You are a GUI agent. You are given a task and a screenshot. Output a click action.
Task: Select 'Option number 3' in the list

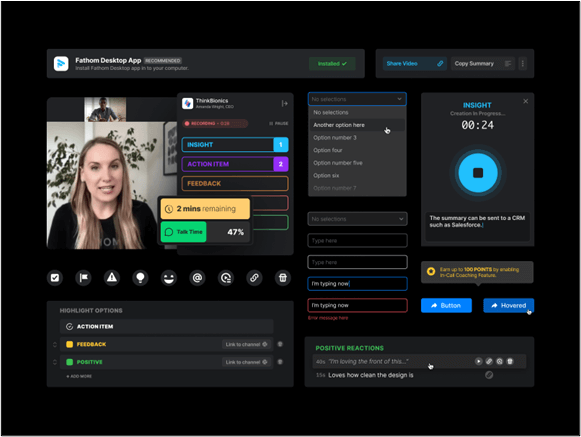[x=357, y=138]
